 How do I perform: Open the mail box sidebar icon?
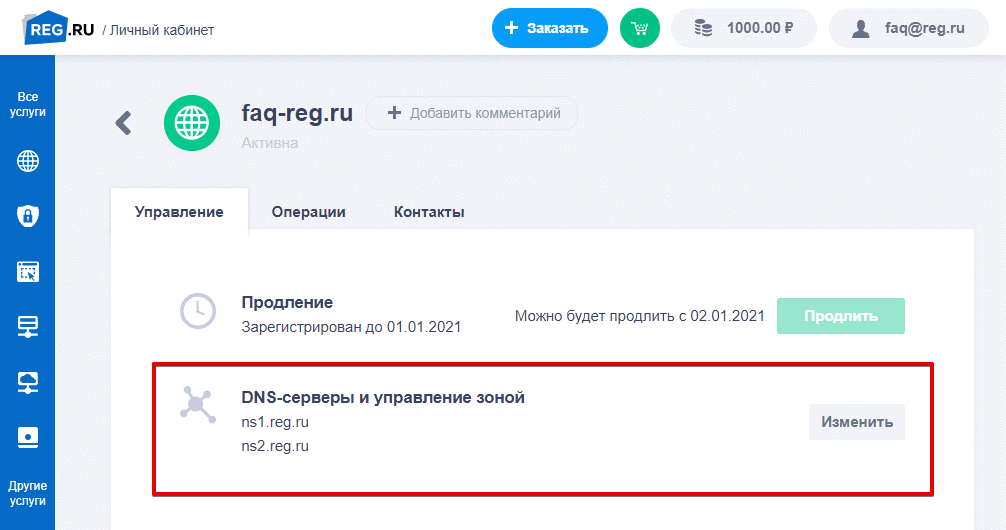[x=28, y=437]
